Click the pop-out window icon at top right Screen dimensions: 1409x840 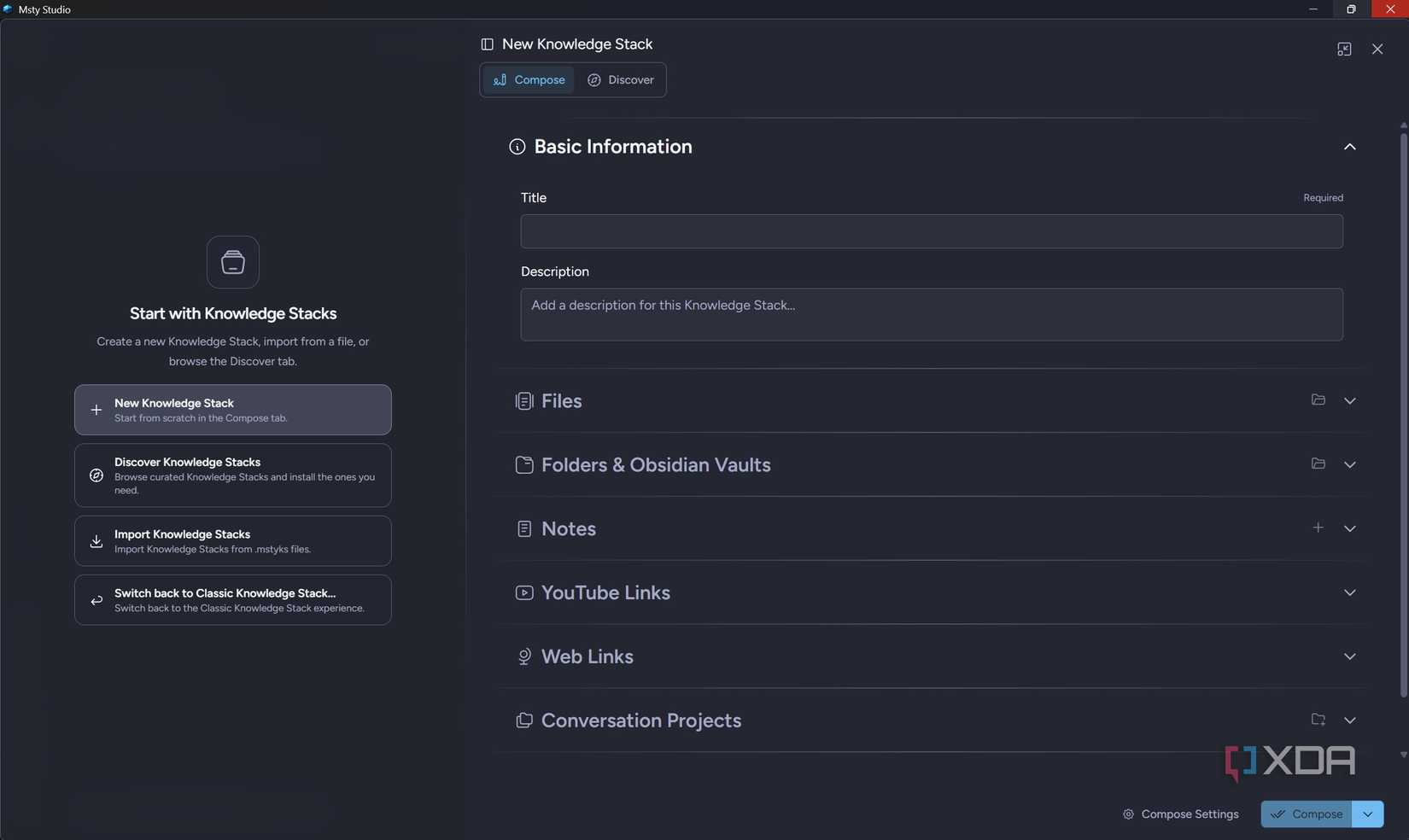click(1344, 50)
